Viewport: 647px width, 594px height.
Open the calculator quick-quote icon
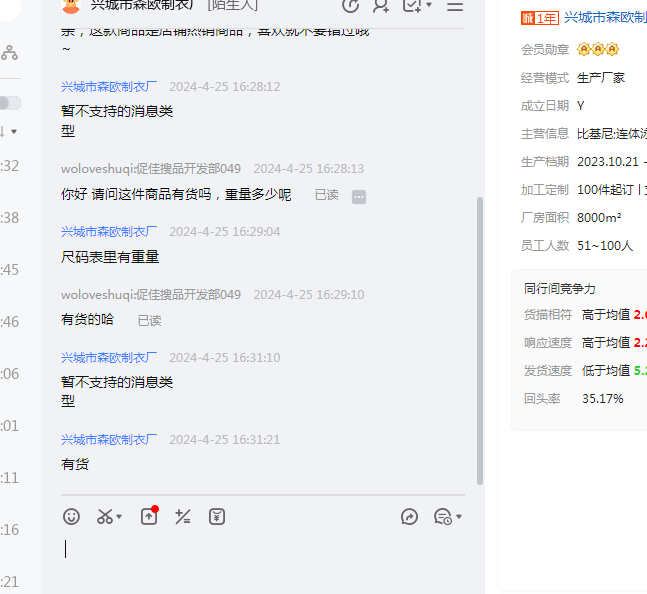click(182, 516)
